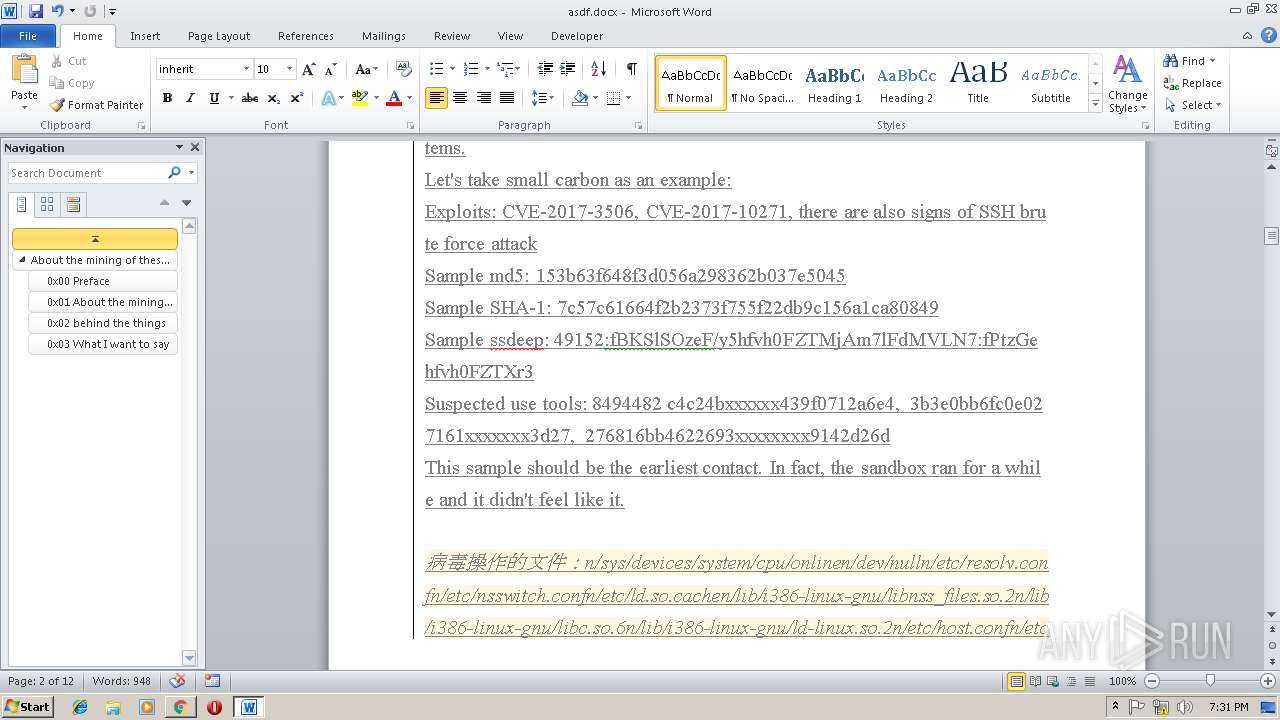Decrease the paragraph indent
The image size is (1280, 720).
(545, 69)
